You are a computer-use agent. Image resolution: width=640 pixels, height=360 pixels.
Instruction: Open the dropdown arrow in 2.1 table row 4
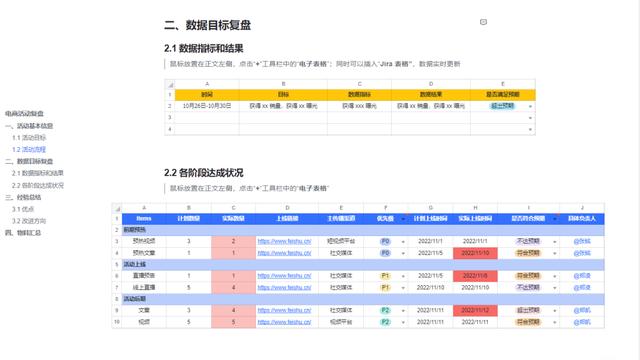point(530,129)
